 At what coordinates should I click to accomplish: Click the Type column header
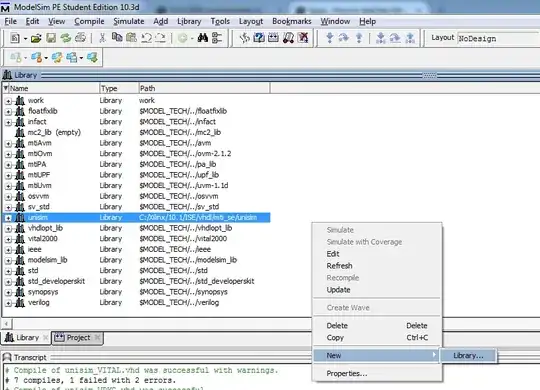click(119, 88)
